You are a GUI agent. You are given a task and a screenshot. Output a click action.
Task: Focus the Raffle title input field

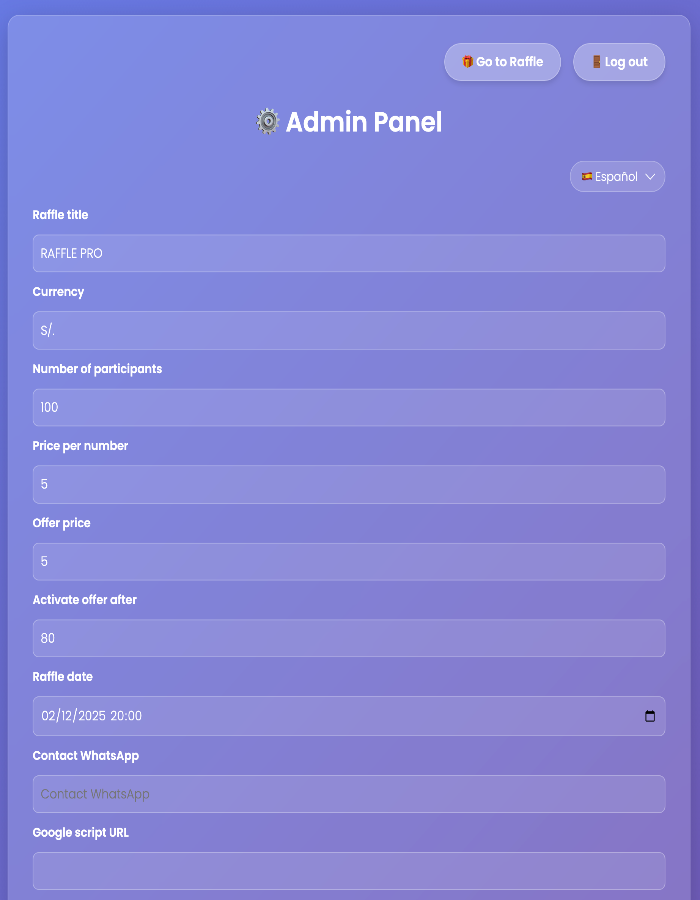point(348,253)
